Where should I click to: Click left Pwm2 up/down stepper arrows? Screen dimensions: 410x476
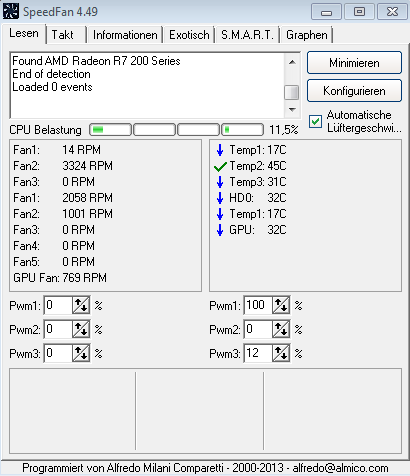(81, 329)
